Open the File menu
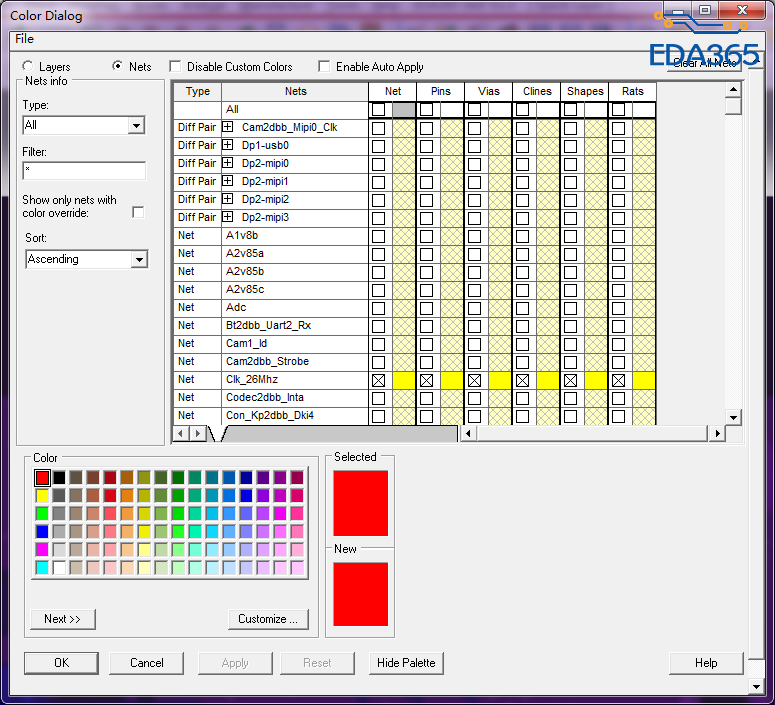775x705 pixels. 24,39
